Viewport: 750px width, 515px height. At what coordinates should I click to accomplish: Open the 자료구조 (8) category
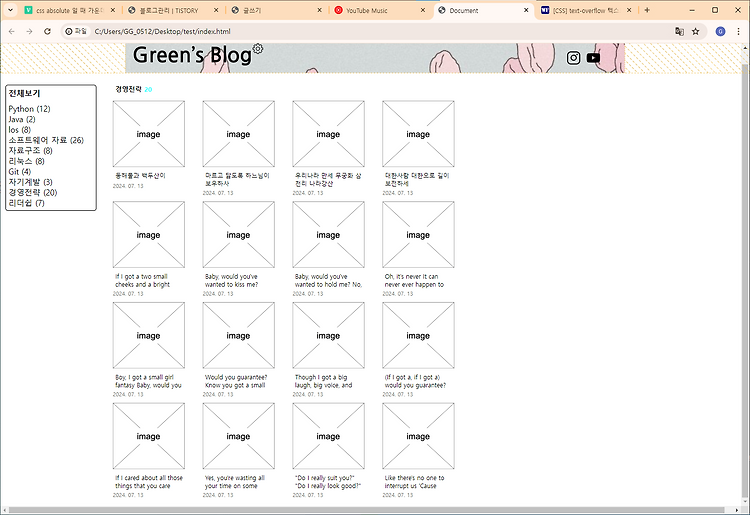pos(31,151)
